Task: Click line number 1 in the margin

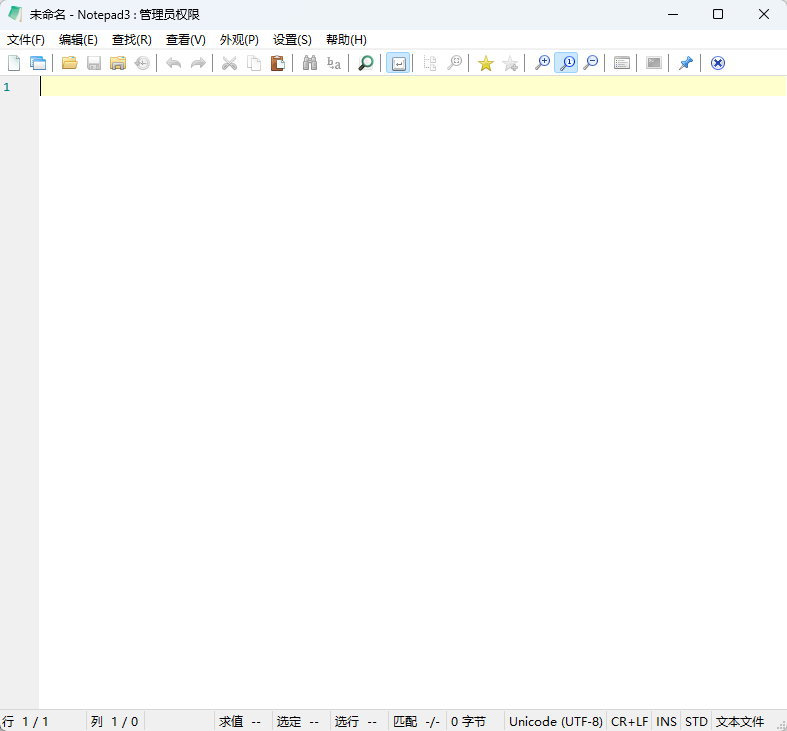Action: pyautogui.click(x=7, y=87)
